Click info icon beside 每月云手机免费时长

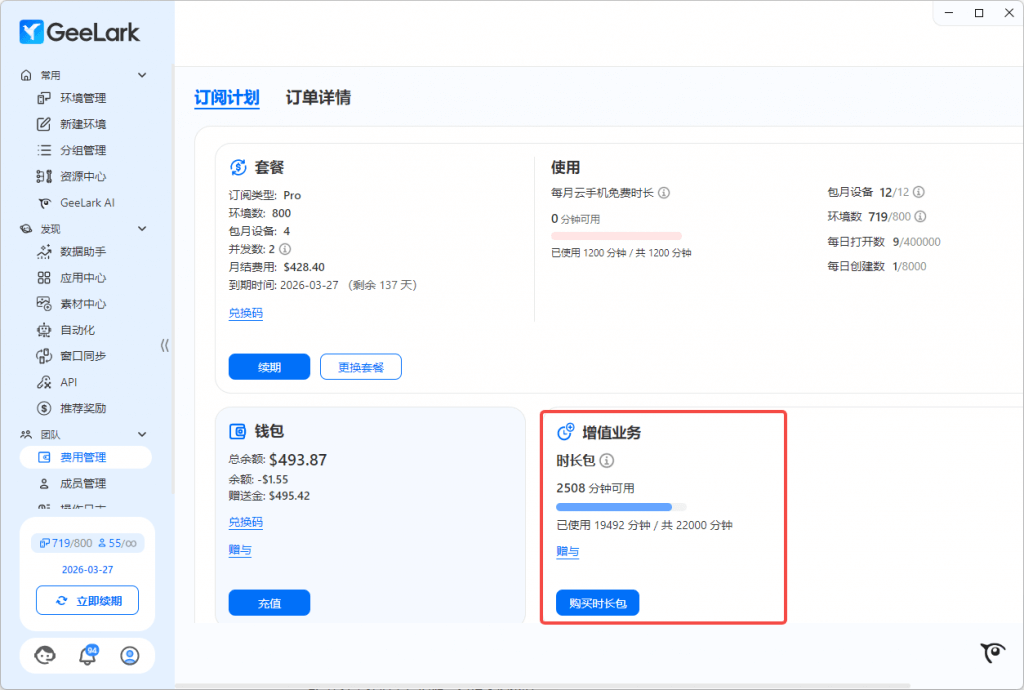pyautogui.click(x=664, y=193)
